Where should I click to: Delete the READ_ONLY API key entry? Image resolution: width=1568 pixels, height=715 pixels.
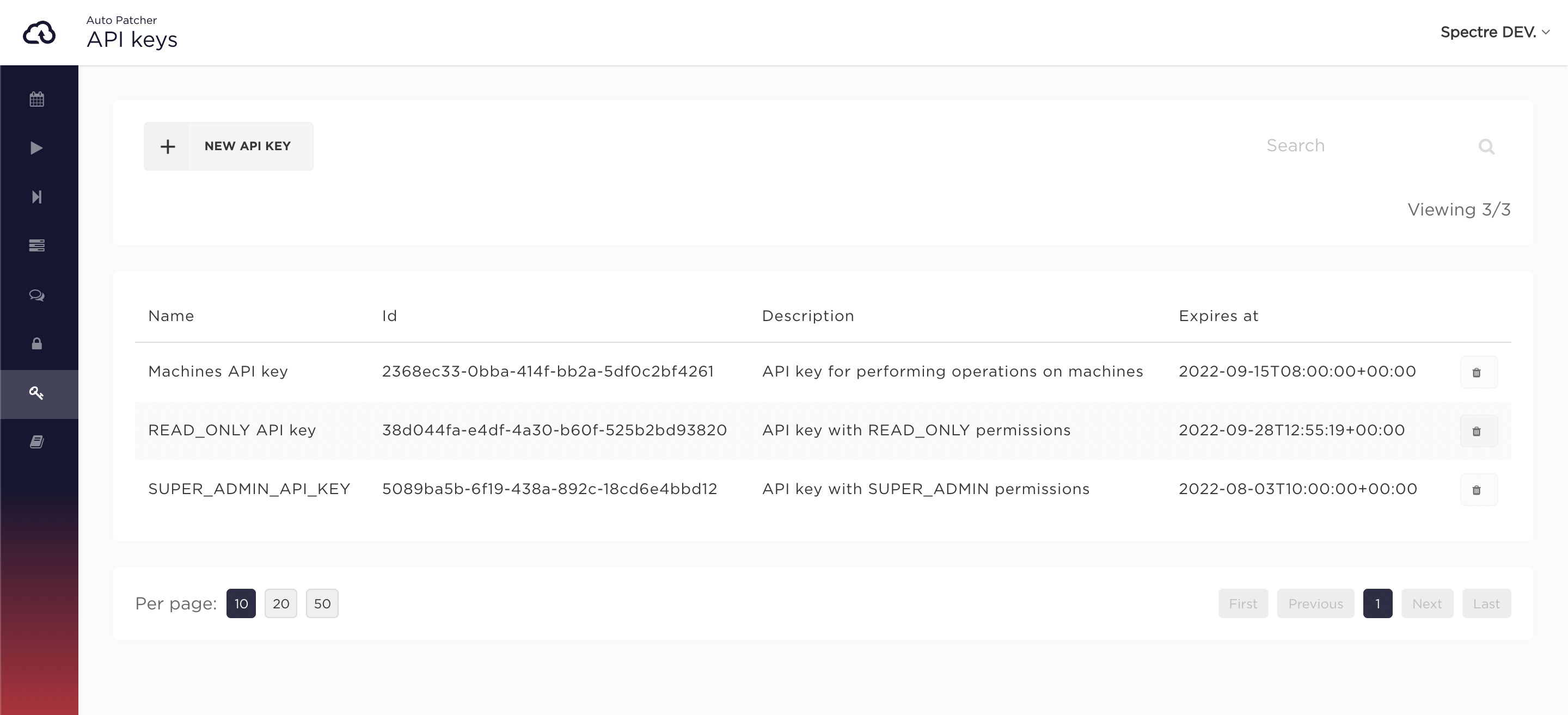click(1477, 430)
